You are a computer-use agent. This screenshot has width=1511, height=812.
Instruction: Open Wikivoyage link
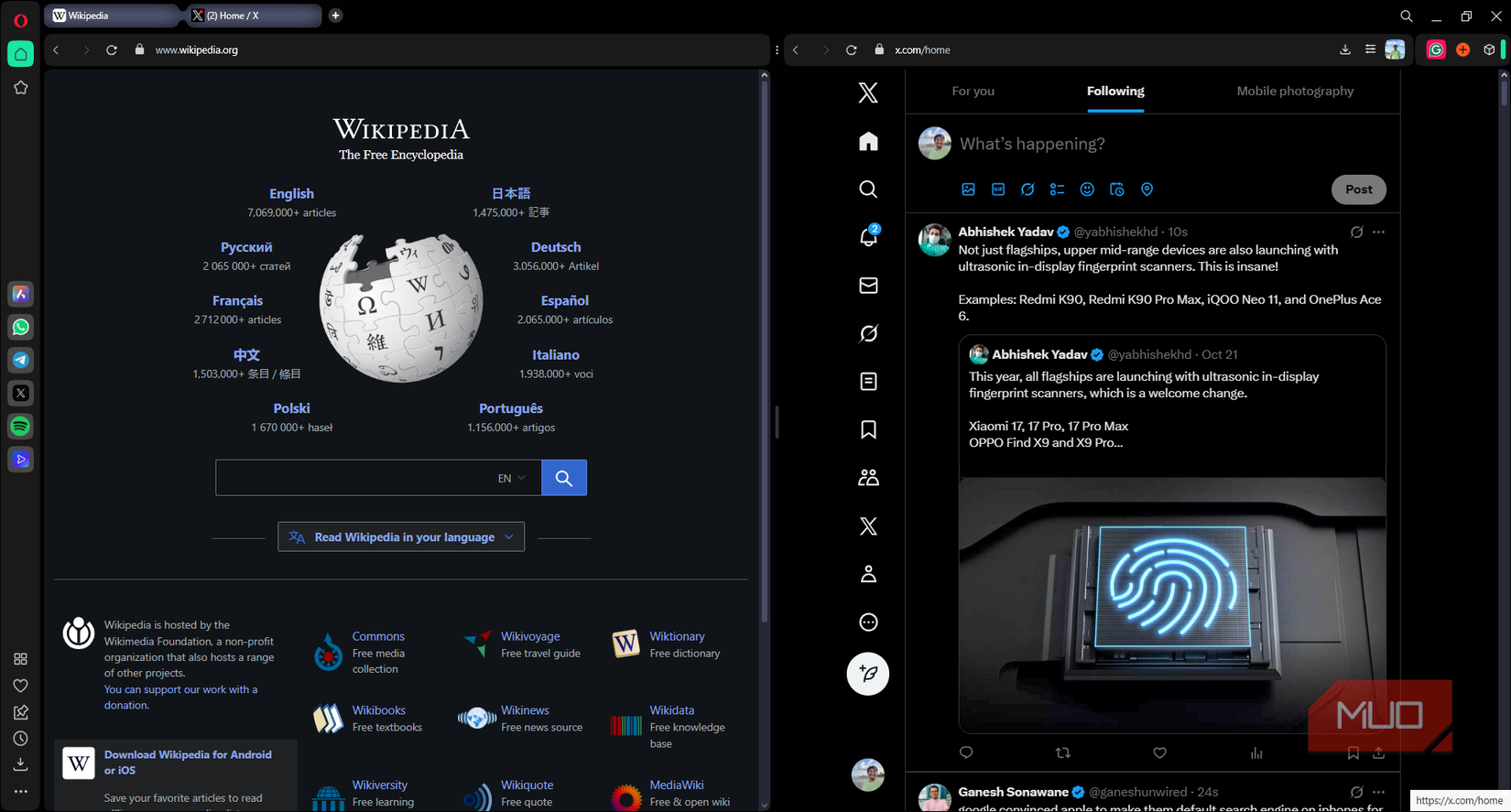(530, 636)
